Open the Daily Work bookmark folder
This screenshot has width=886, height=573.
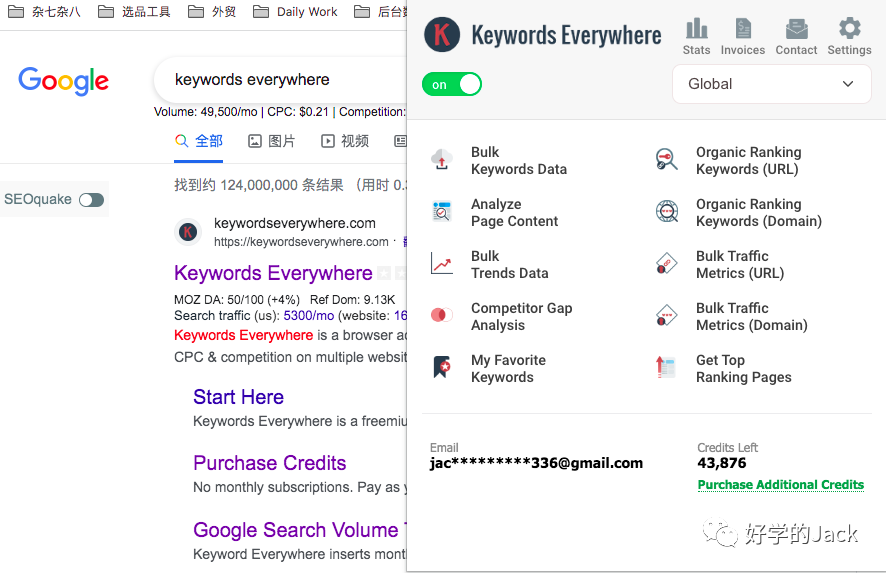(x=295, y=11)
